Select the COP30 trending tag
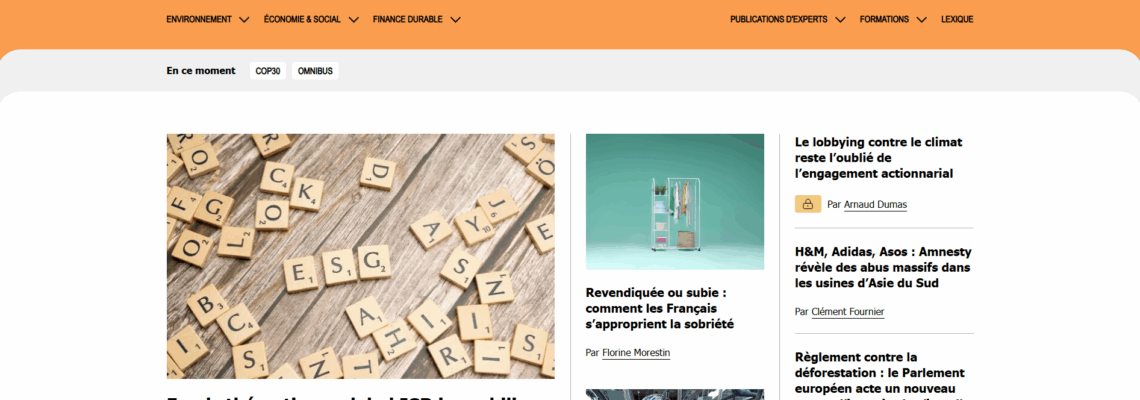 (x=268, y=71)
